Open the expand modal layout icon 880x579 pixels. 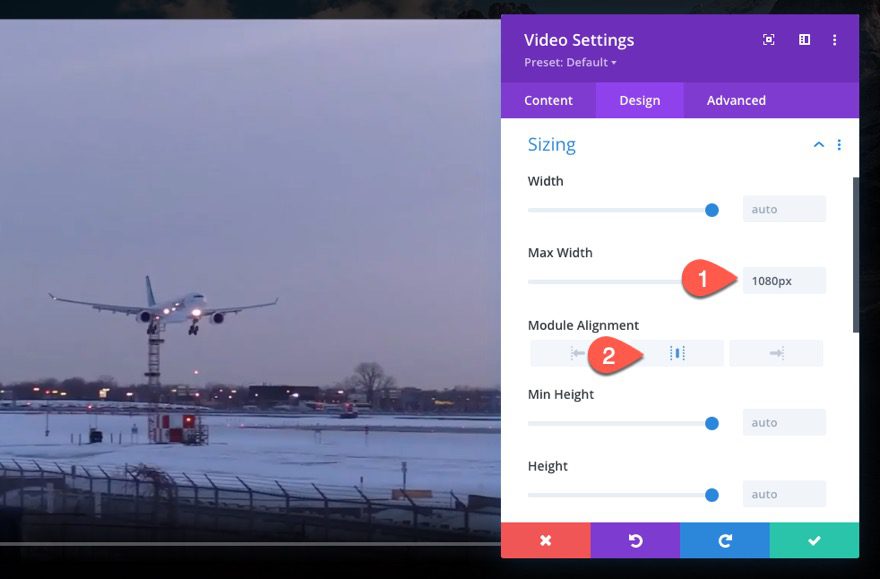tap(803, 39)
